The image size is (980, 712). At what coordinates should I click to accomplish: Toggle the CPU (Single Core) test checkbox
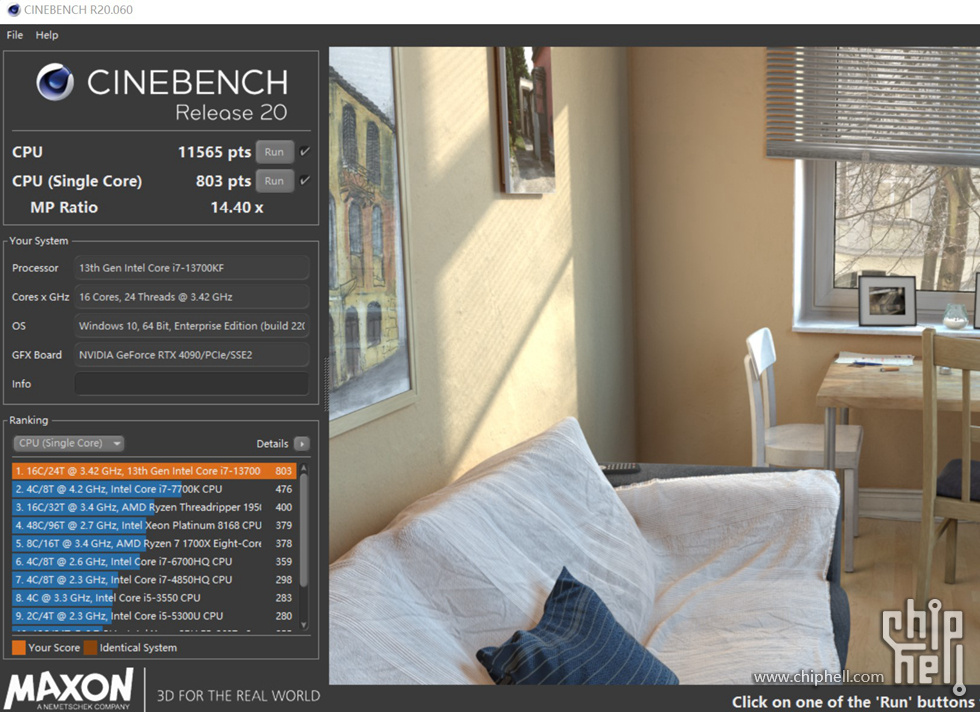tap(305, 181)
